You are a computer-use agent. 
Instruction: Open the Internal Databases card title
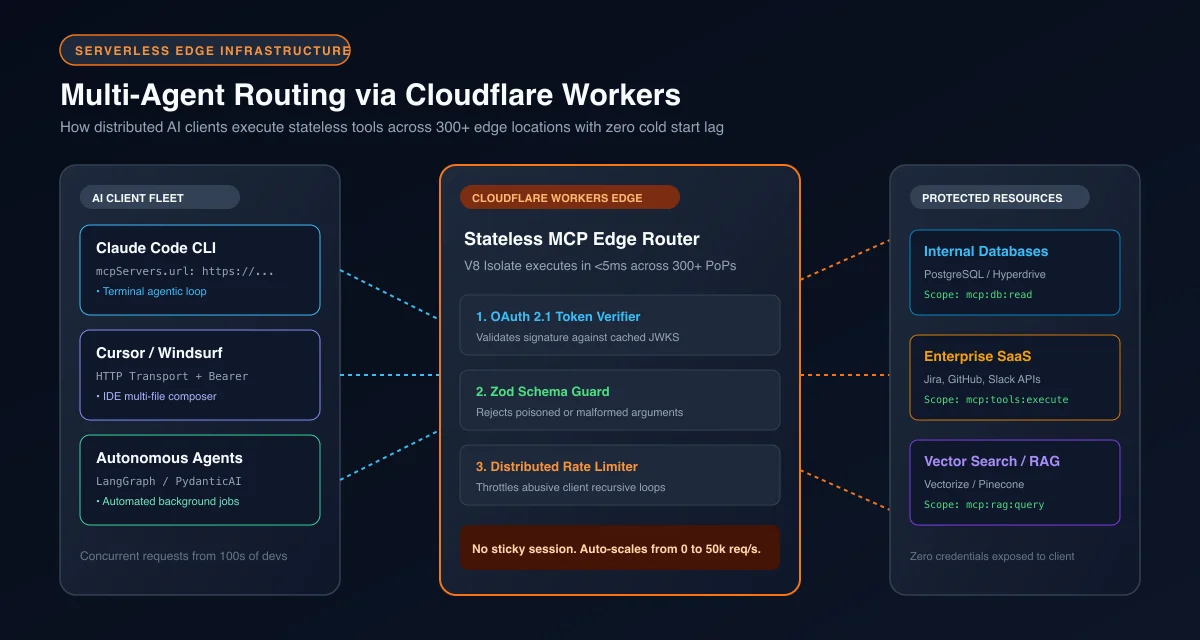coord(986,251)
